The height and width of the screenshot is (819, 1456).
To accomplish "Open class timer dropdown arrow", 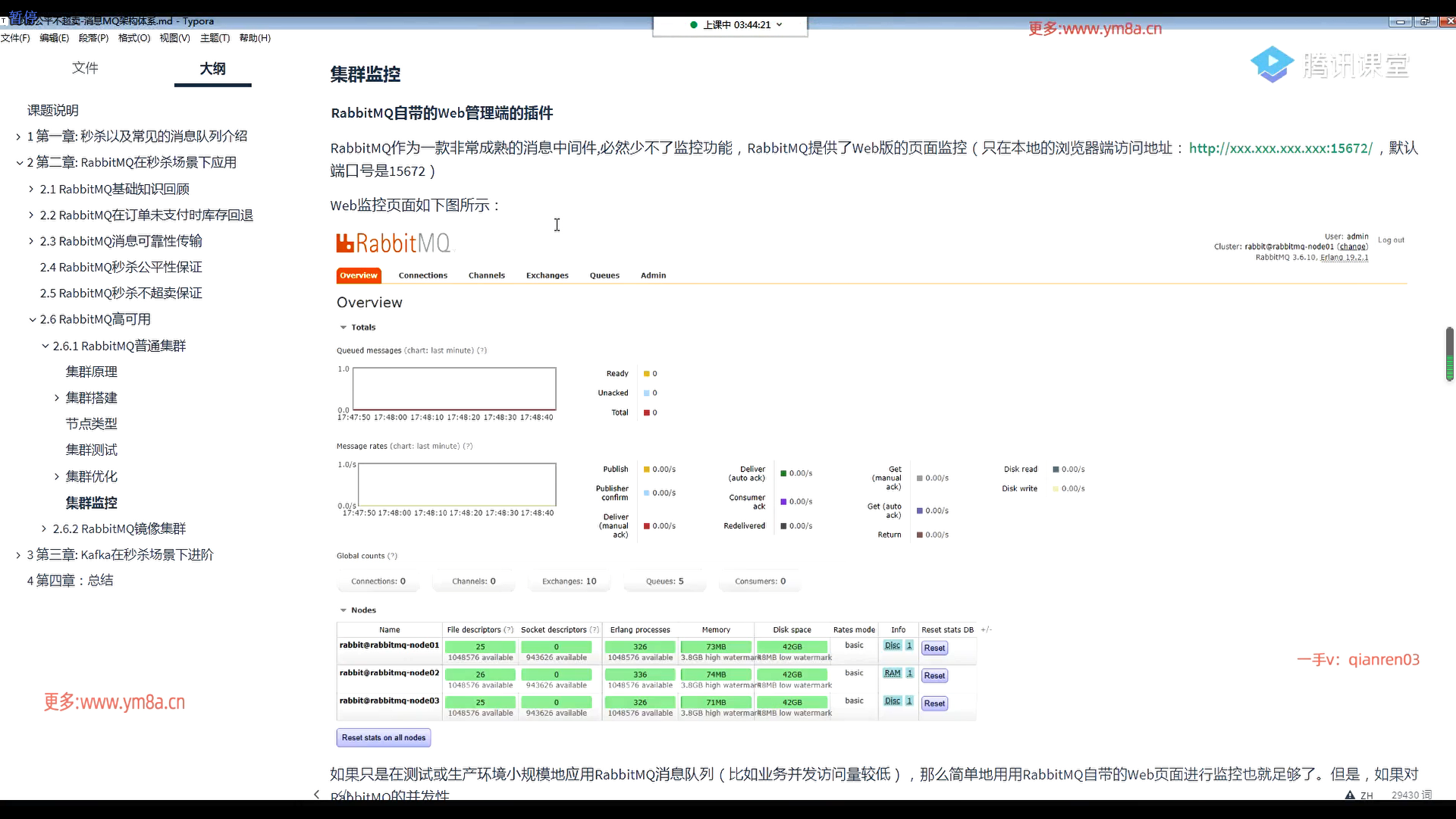I will [x=780, y=25].
